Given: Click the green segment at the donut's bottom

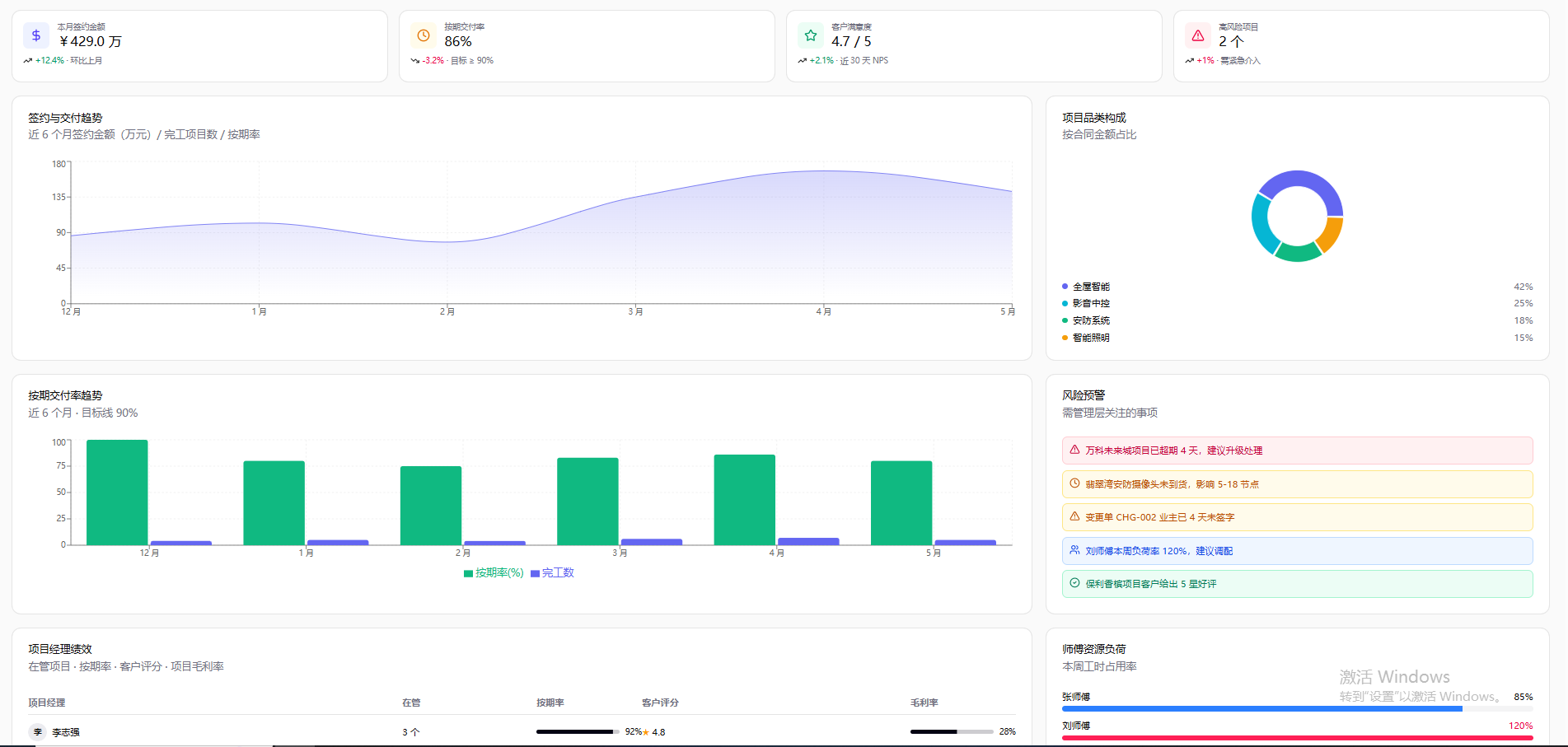Looking at the screenshot, I should click(x=1298, y=254).
